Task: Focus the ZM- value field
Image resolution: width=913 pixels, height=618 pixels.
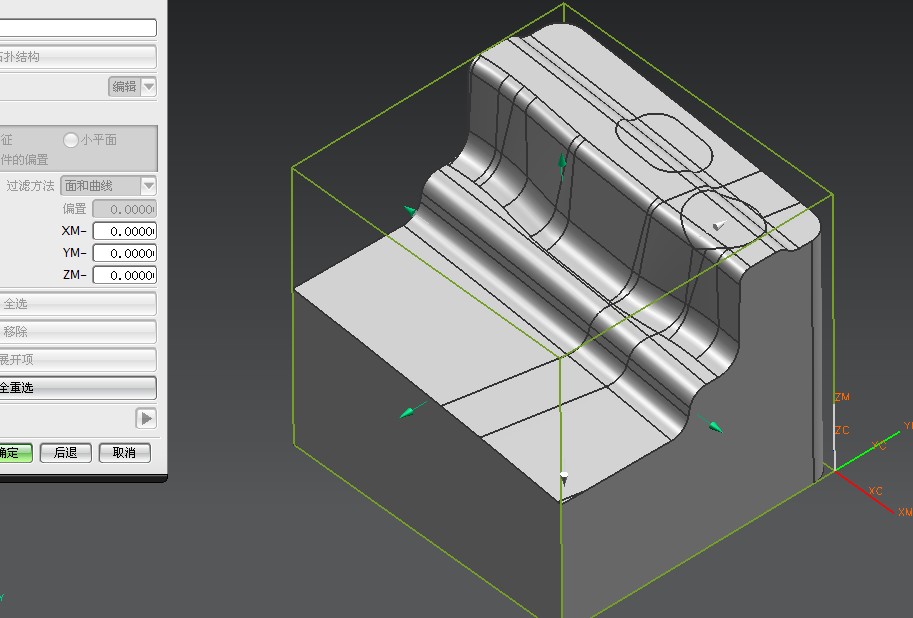Action: pyautogui.click(x=125, y=275)
